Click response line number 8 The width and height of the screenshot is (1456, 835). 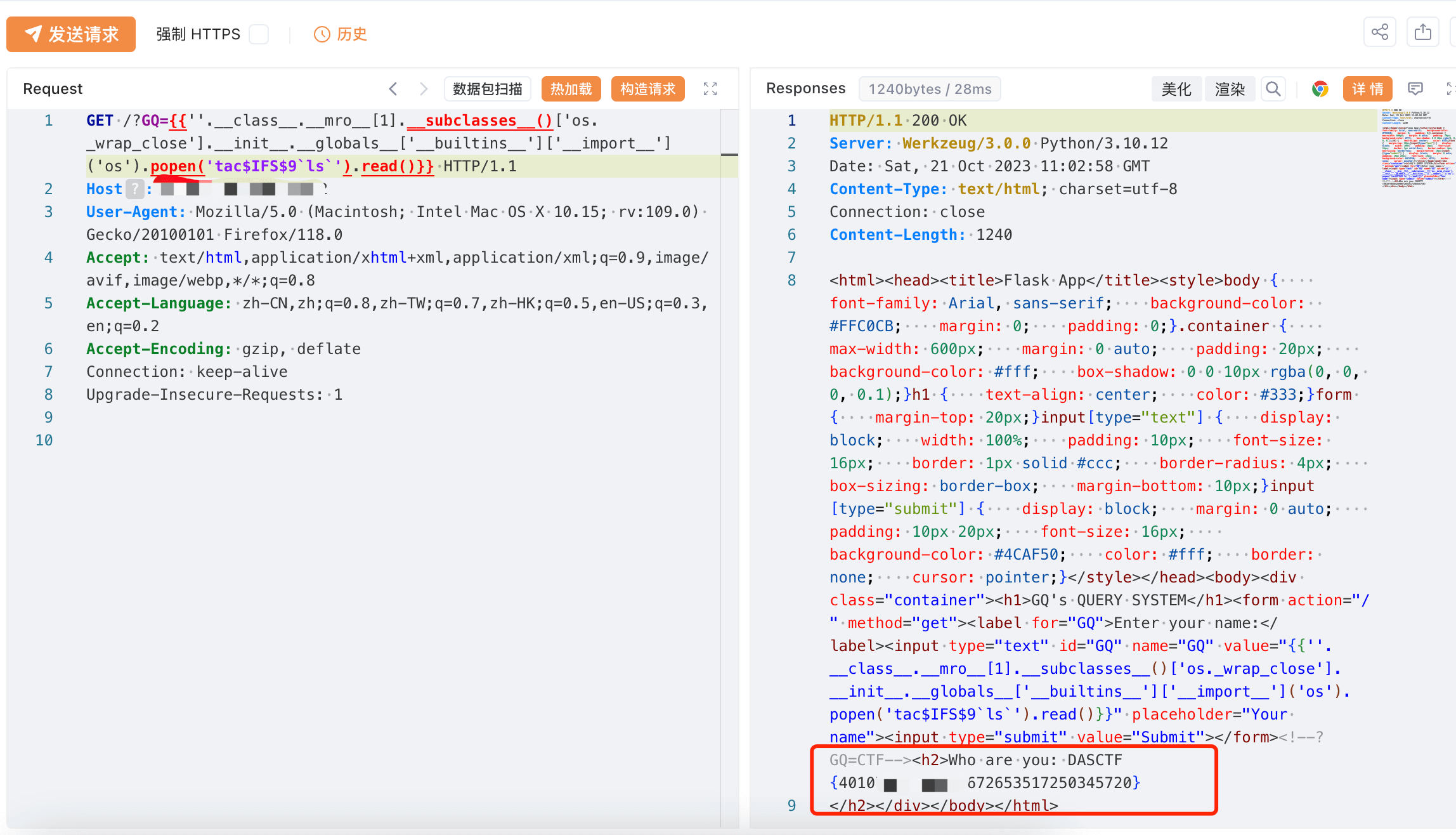[x=791, y=280]
